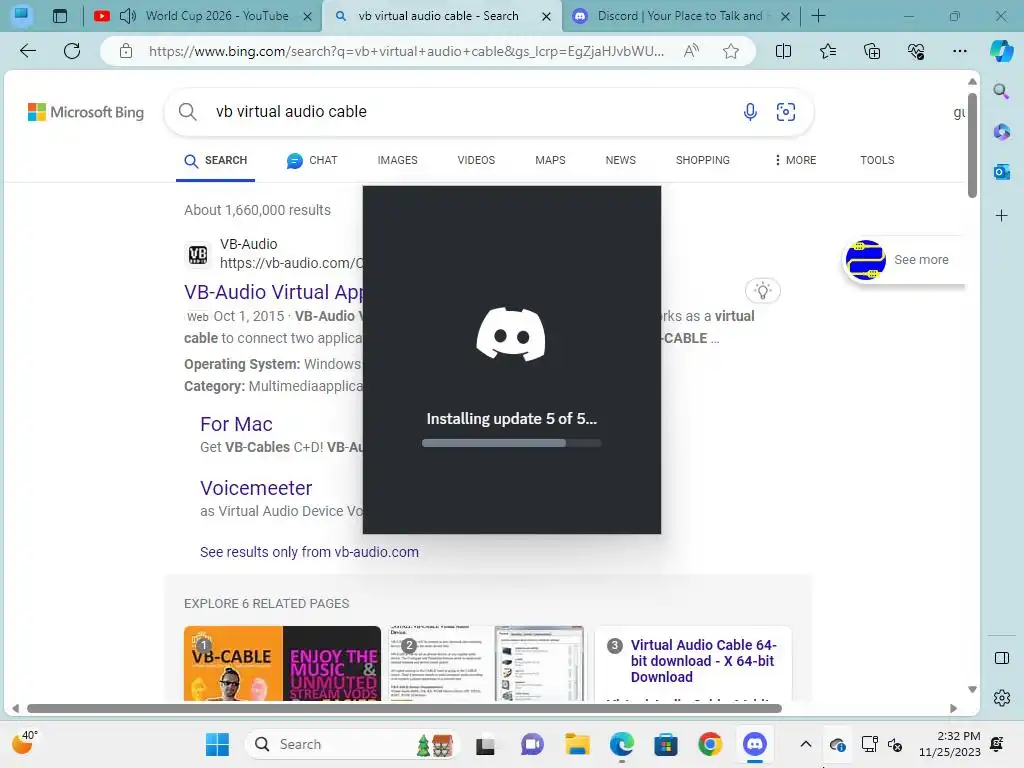
Task: Open tab actions menu icon
Action: click(x=59, y=16)
